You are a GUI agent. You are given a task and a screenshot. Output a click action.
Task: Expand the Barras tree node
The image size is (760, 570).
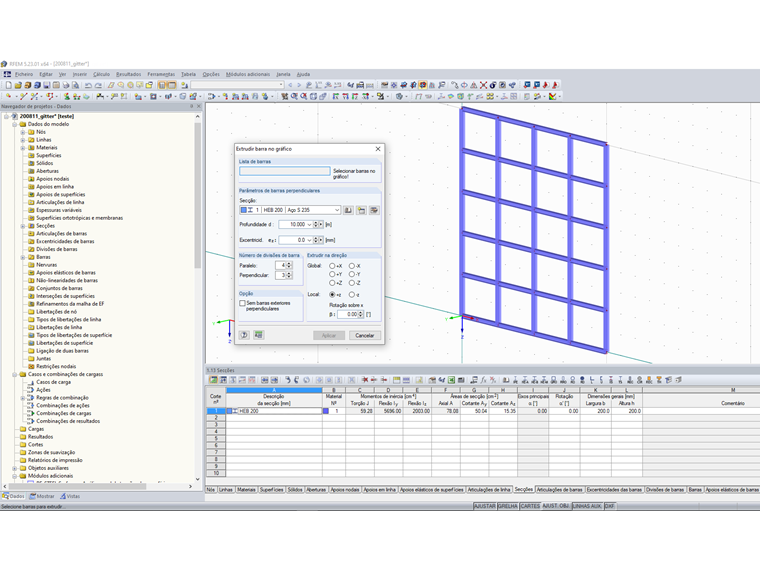(x=23, y=257)
